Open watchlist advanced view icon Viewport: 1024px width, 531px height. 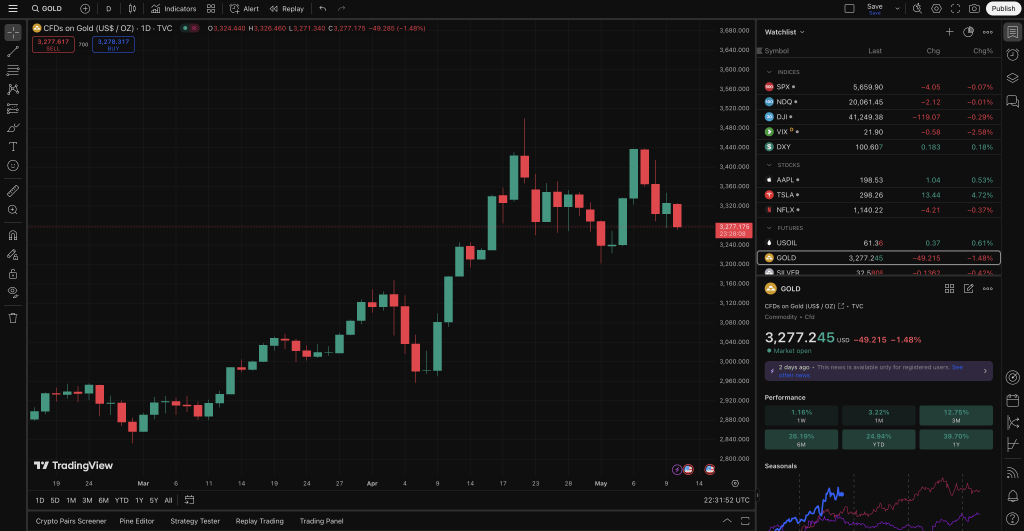point(968,32)
